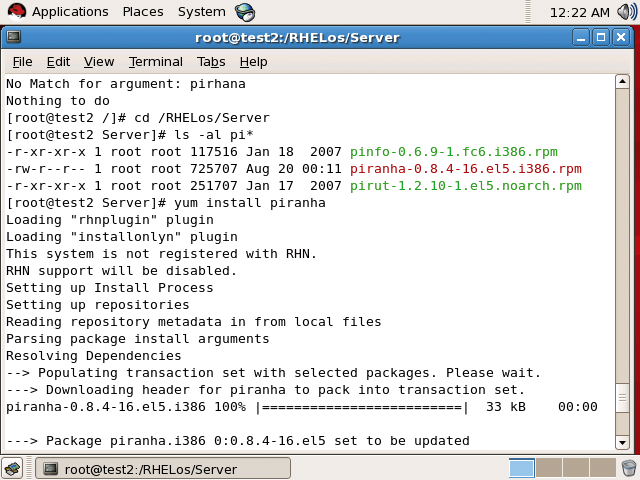Open the Terminal menu

155,61
